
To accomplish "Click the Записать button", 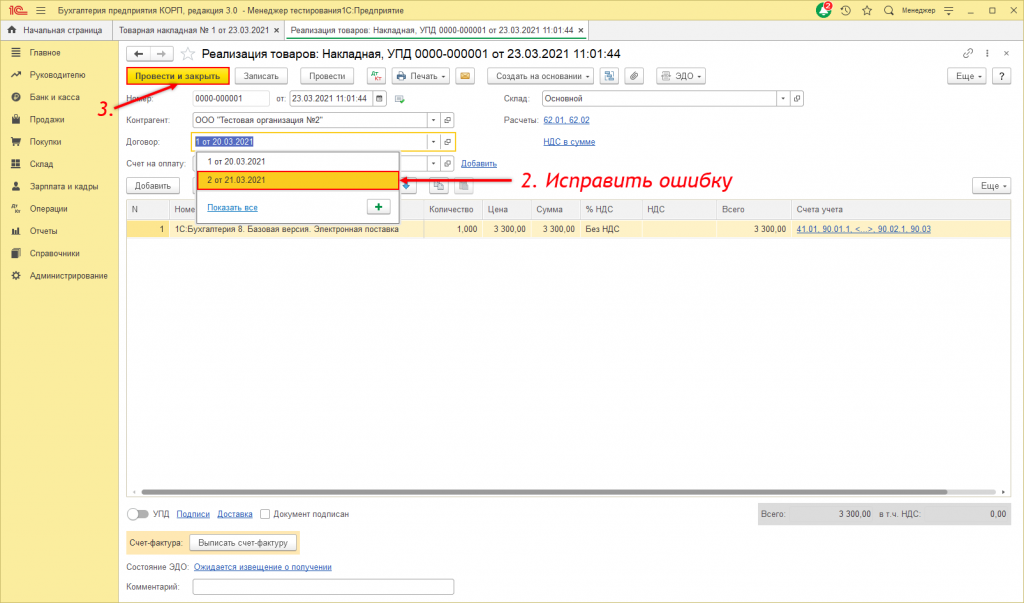I will [261, 76].
